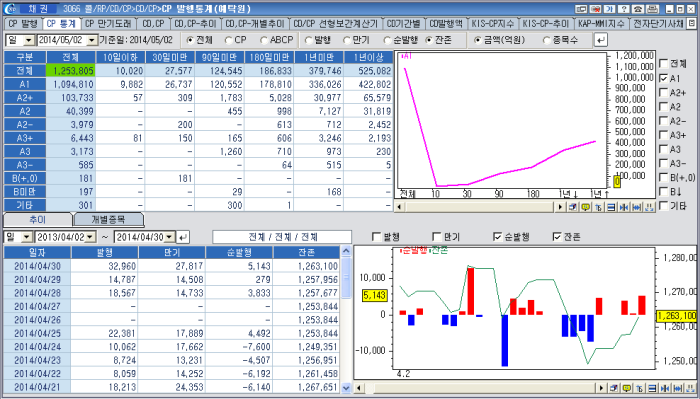Viewport: 700px width, 399px height.
Task: Click lower chart horizontal lines icon
Action: 653,388
